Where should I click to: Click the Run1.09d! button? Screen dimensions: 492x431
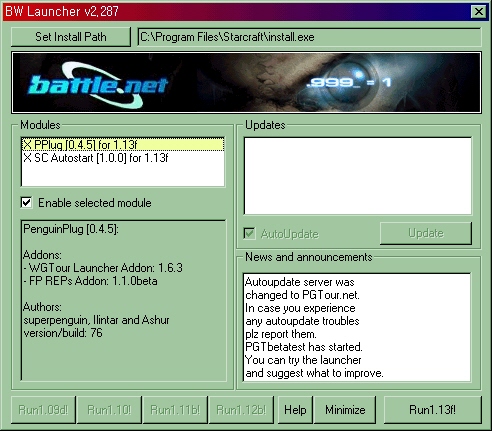click(x=43, y=410)
